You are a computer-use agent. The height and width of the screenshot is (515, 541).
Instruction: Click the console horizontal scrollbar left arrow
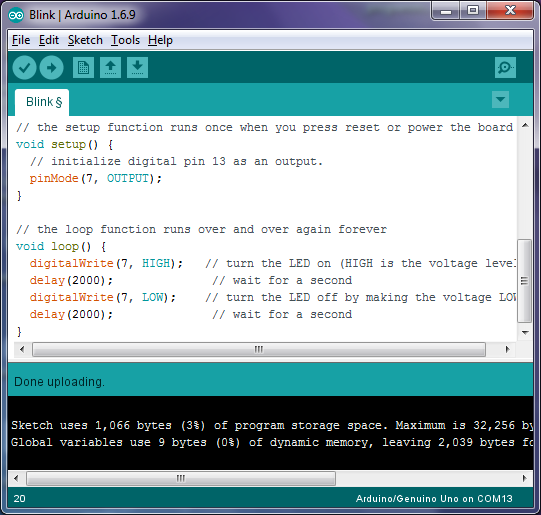point(16,478)
